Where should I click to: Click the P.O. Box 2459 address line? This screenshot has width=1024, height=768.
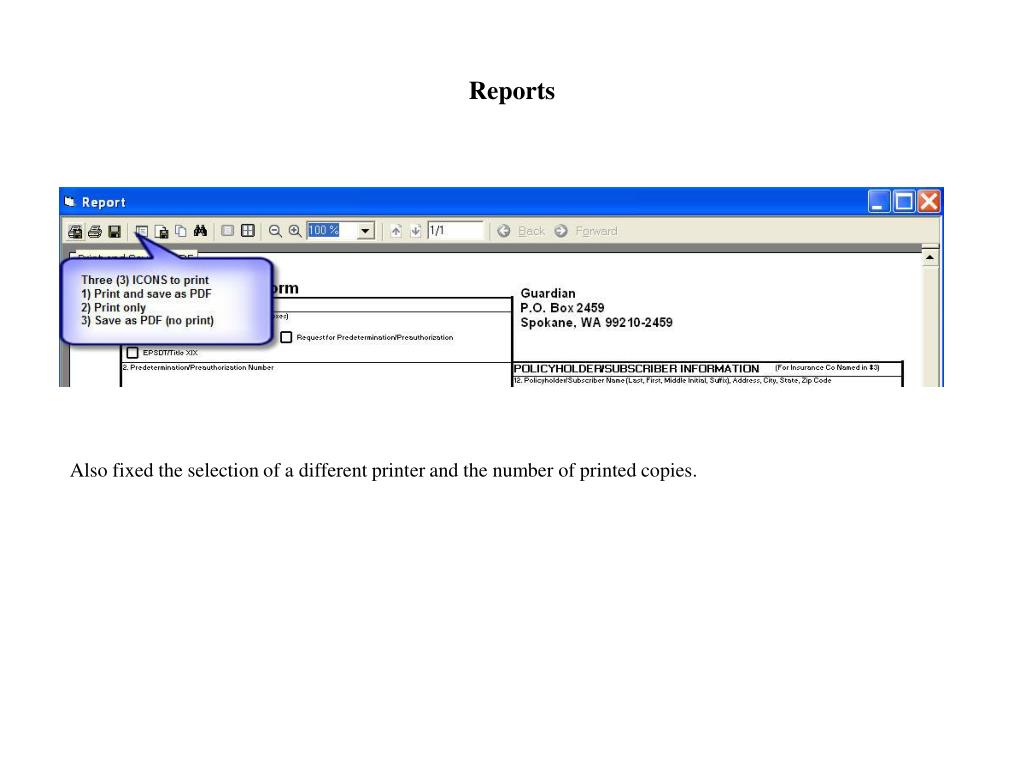[562, 308]
